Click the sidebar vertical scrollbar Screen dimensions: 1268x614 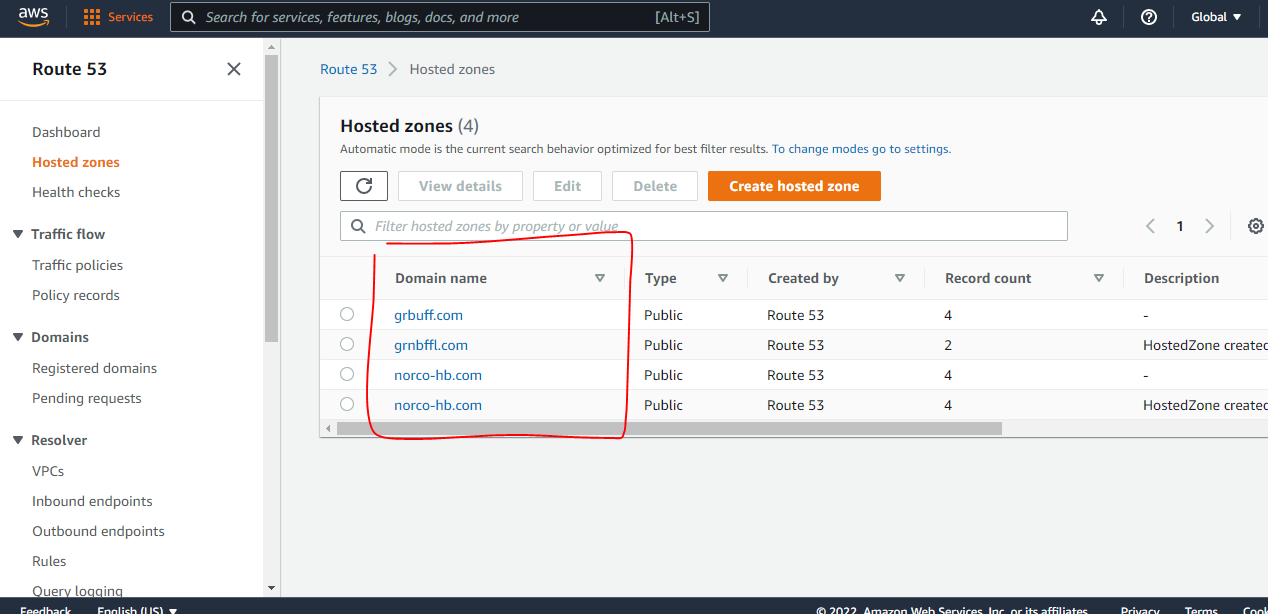272,200
